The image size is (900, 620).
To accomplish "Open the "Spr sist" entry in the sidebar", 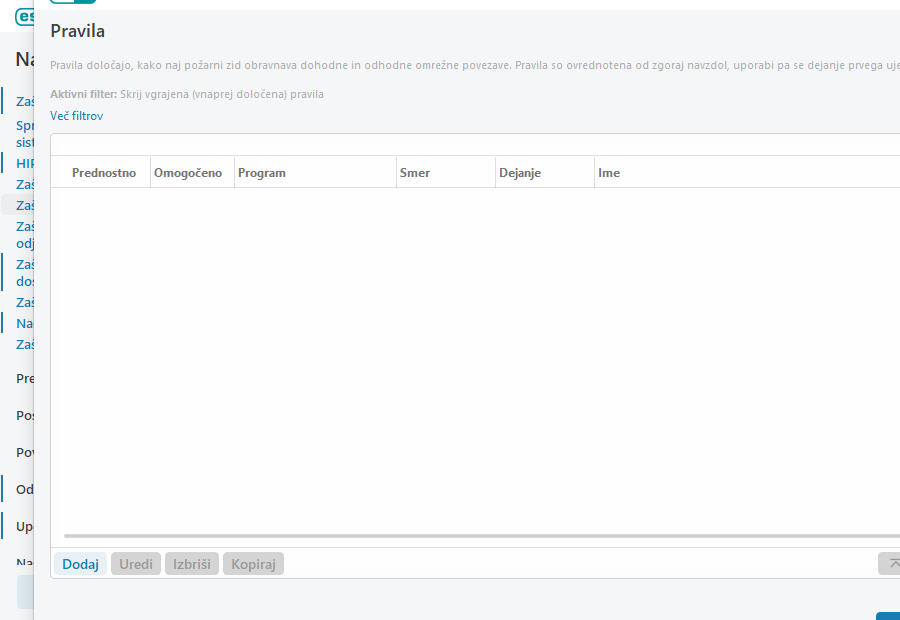I will (x=25, y=134).
